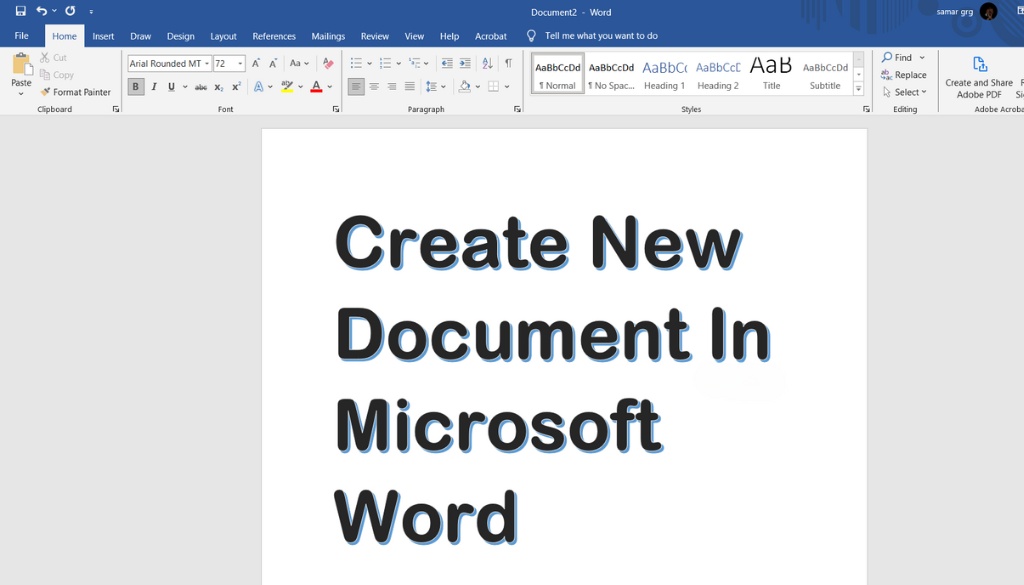1024x585 pixels.
Task: Toggle underline on selected text
Action: 169,86
